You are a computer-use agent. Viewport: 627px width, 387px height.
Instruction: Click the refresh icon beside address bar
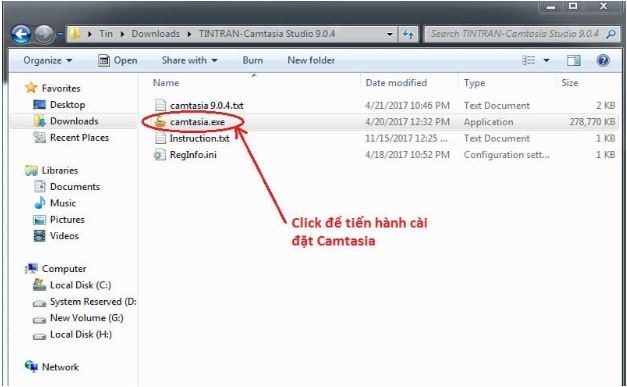pos(408,34)
